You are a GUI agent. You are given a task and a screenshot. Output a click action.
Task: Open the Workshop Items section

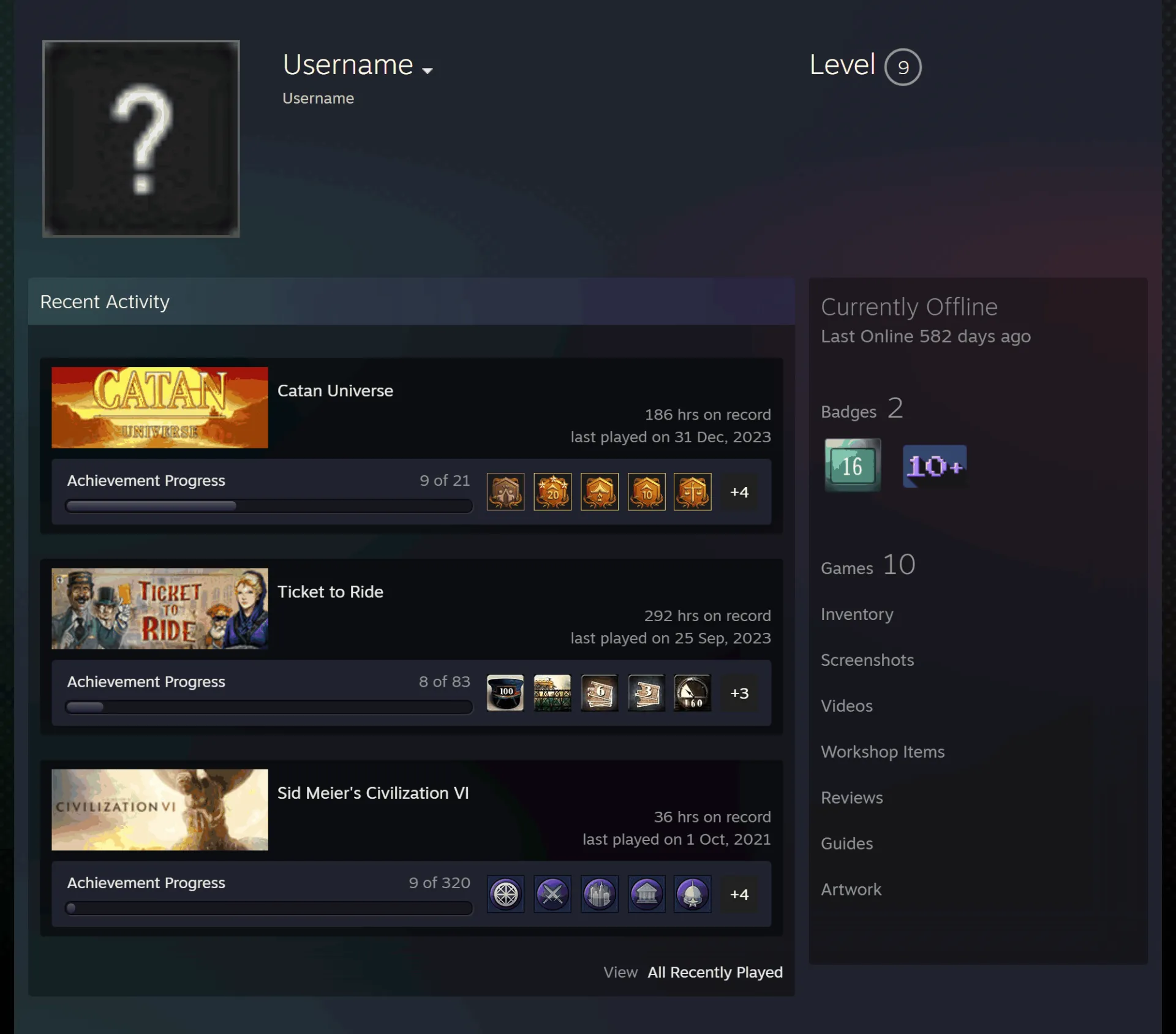click(x=883, y=752)
